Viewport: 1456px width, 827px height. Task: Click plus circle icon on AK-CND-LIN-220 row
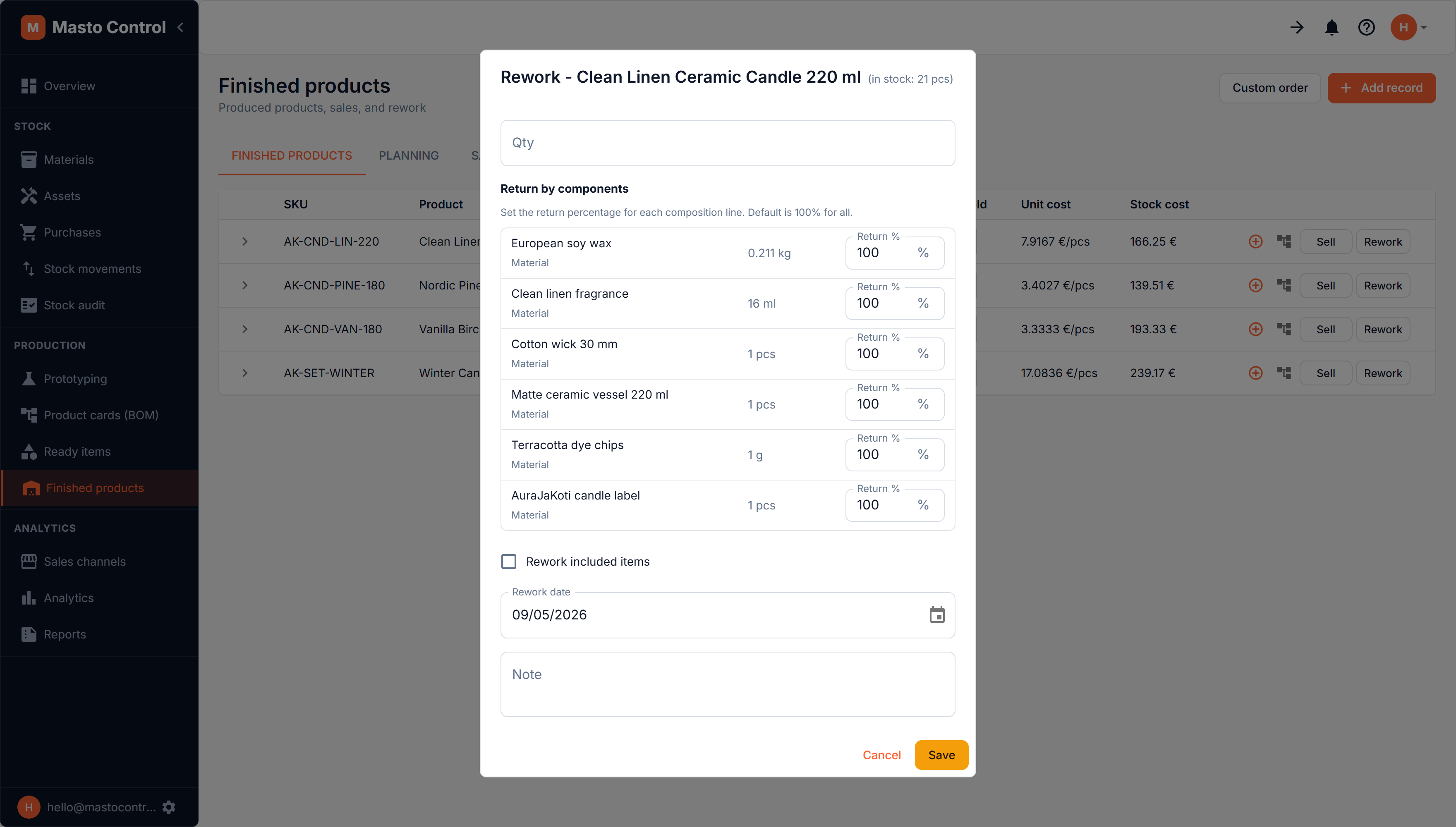pos(1255,241)
